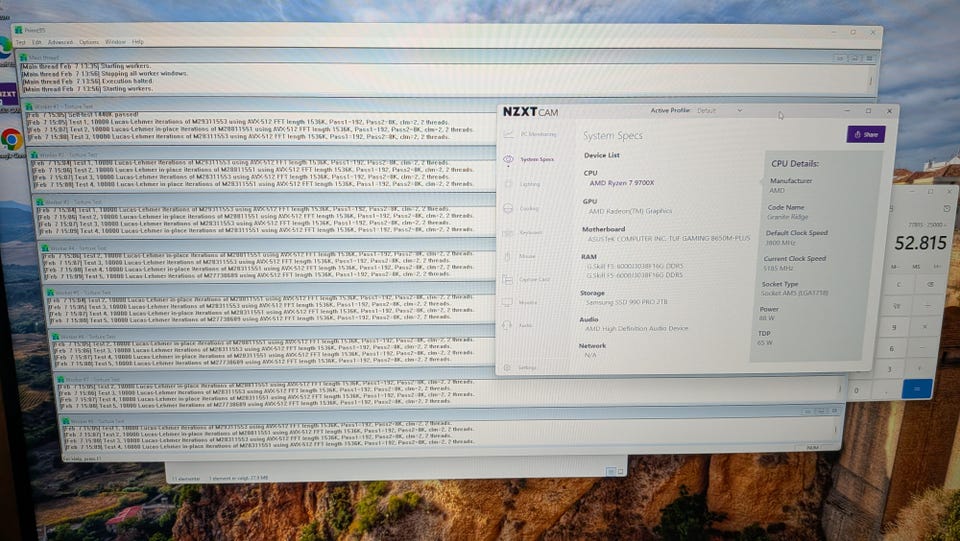The image size is (960, 541).
Task: Open the Lighting section in NZXT CAM
Action: tap(523, 184)
